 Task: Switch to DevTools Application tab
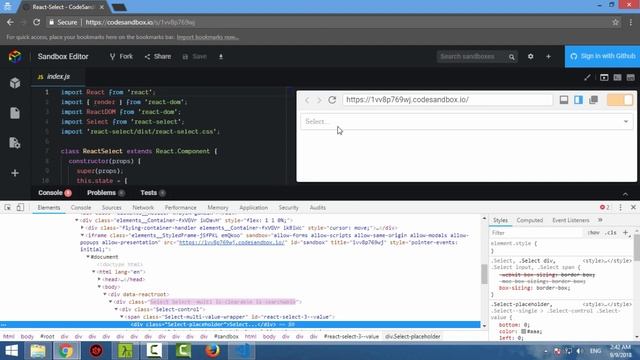(253, 208)
